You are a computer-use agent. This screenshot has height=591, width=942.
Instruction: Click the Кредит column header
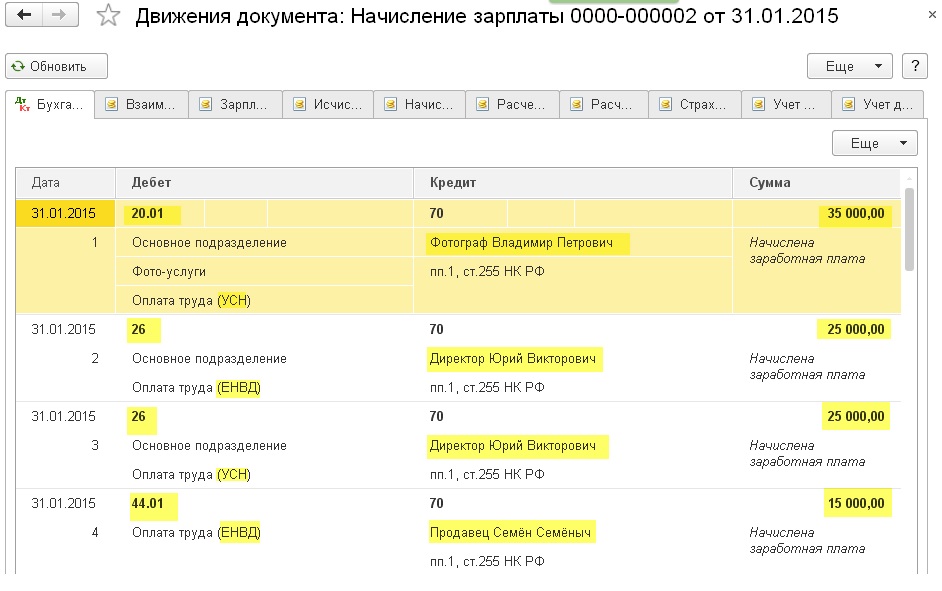[x=573, y=183]
